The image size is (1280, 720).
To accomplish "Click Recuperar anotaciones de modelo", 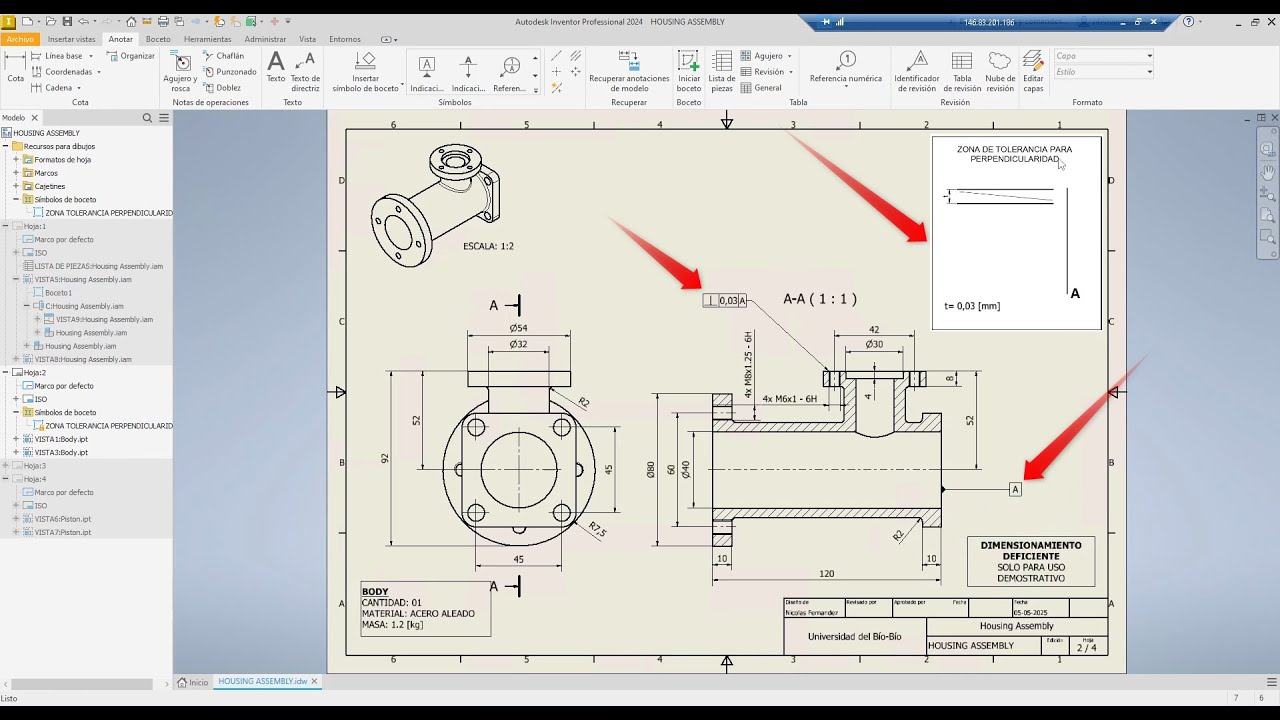I will 629,71.
